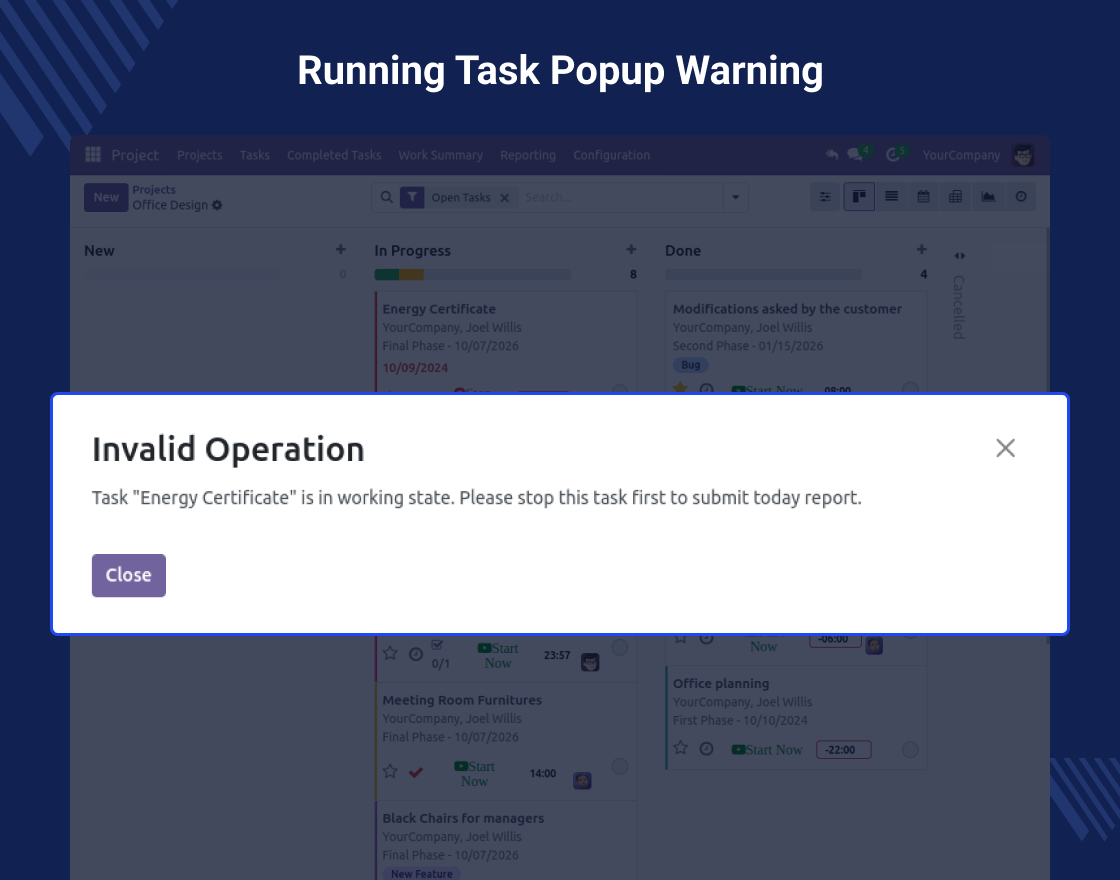The width and height of the screenshot is (1120, 880).
Task: Switch to List view
Action: click(891, 196)
